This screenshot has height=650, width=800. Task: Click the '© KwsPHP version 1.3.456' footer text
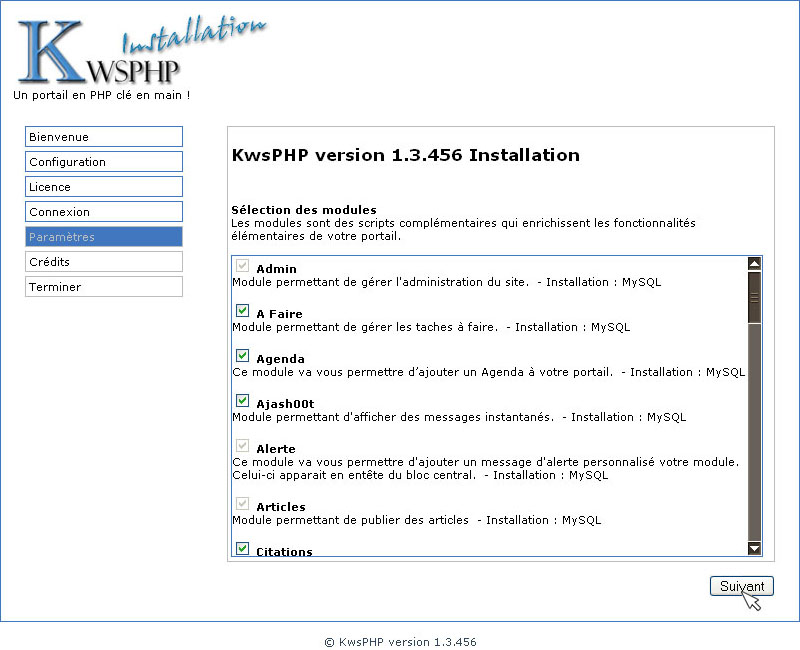(x=401, y=642)
